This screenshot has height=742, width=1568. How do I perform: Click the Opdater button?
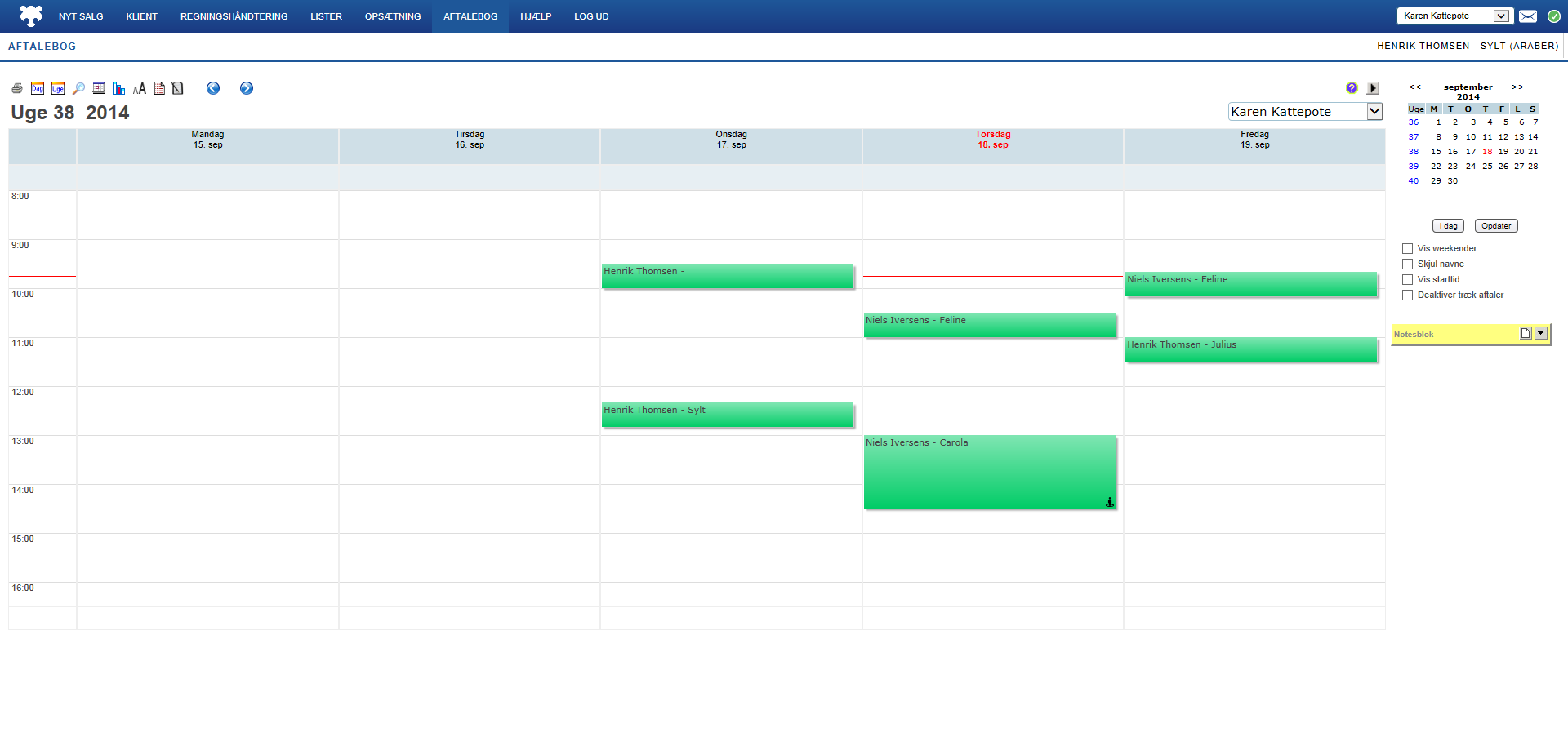click(1496, 226)
